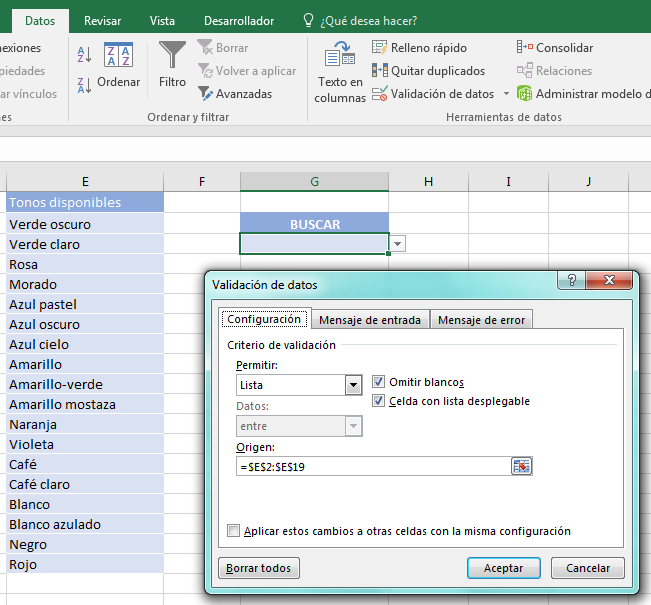Open Avanzadas filter options

(x=235, y=94)
